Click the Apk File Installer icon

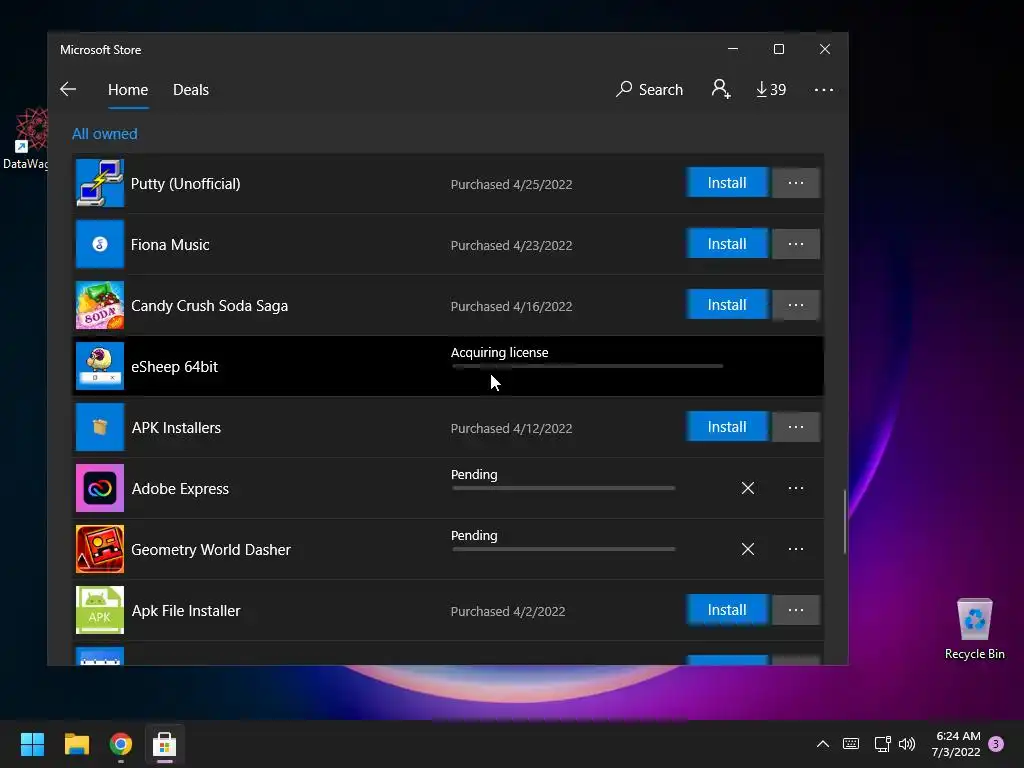click(100, 610)
